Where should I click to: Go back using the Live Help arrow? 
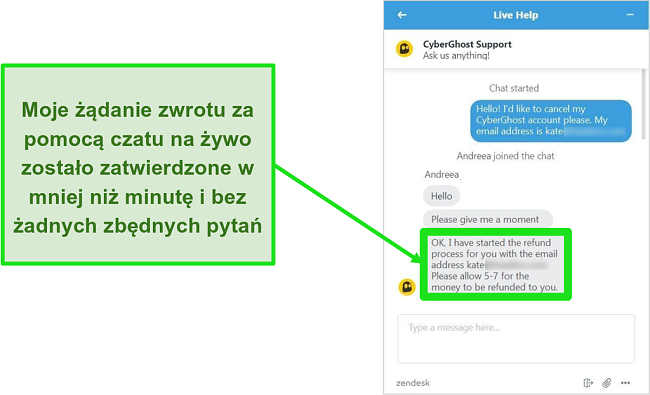pyautogui.click(x=402, y=15)
